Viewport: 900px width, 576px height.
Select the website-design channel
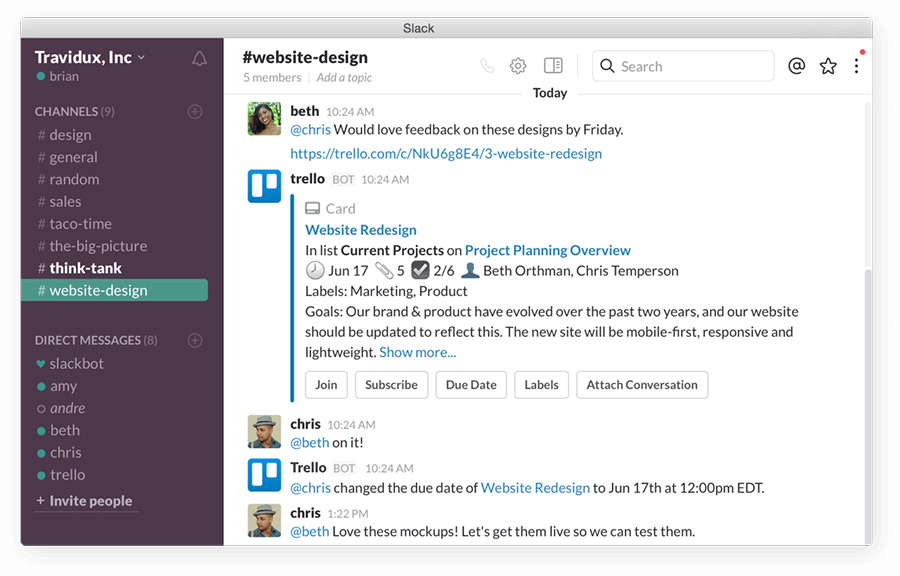point(115,290)
